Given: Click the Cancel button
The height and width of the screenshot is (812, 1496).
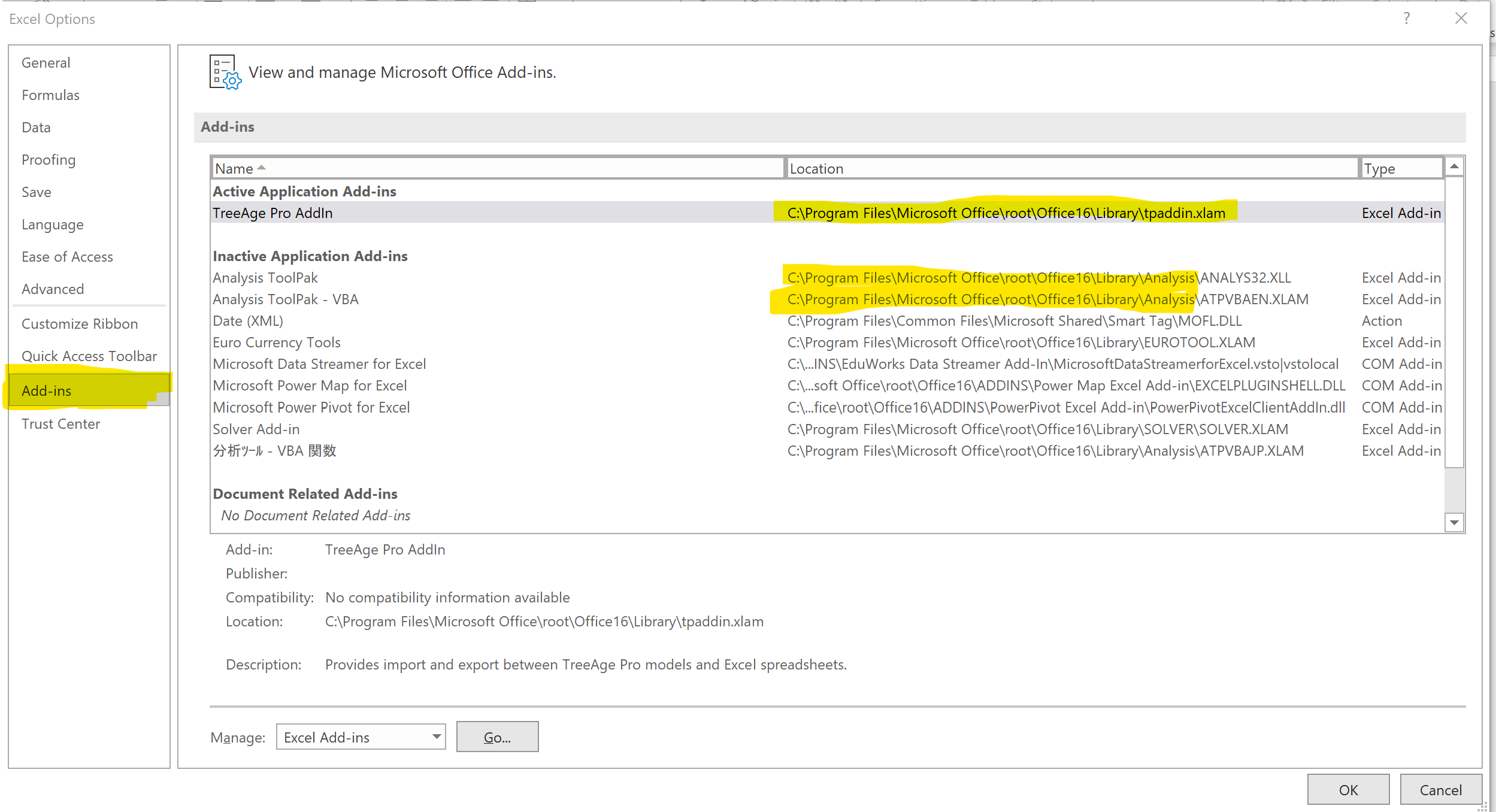Looking at the screenshot, I should click(x=1440, y=789).
